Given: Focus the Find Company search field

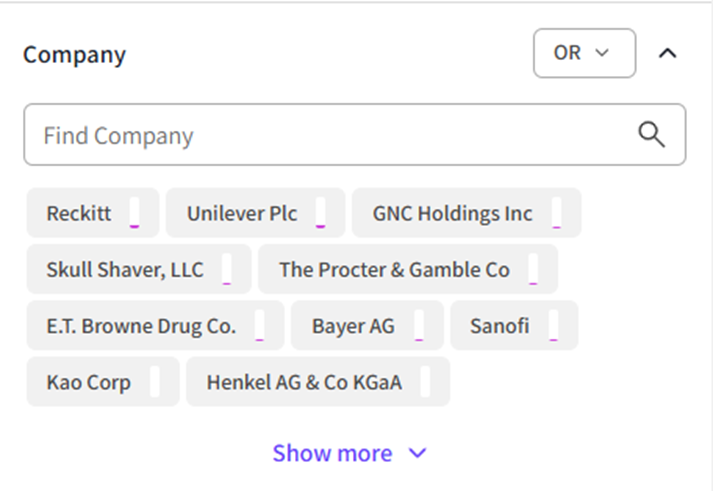Looking at the screenshot, I should click(x=330, y=135).
